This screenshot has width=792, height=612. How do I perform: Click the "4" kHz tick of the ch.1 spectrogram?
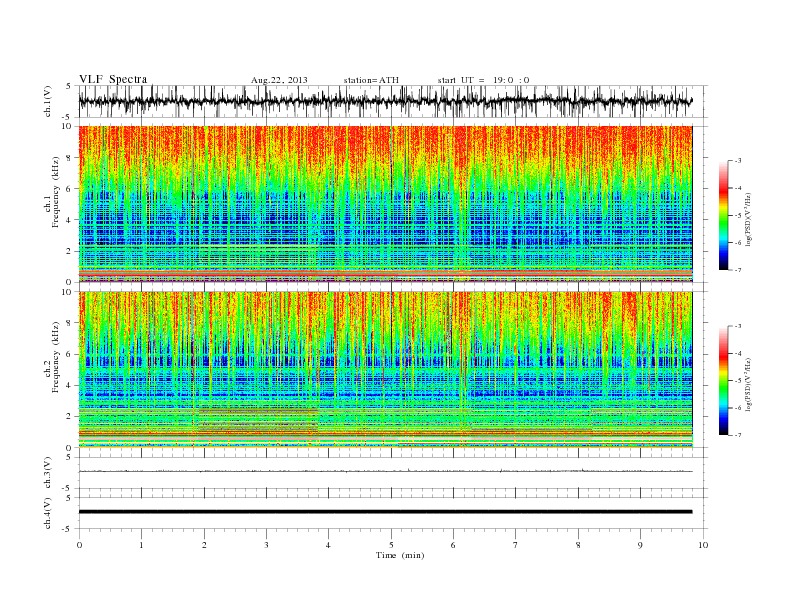[69, 220]
